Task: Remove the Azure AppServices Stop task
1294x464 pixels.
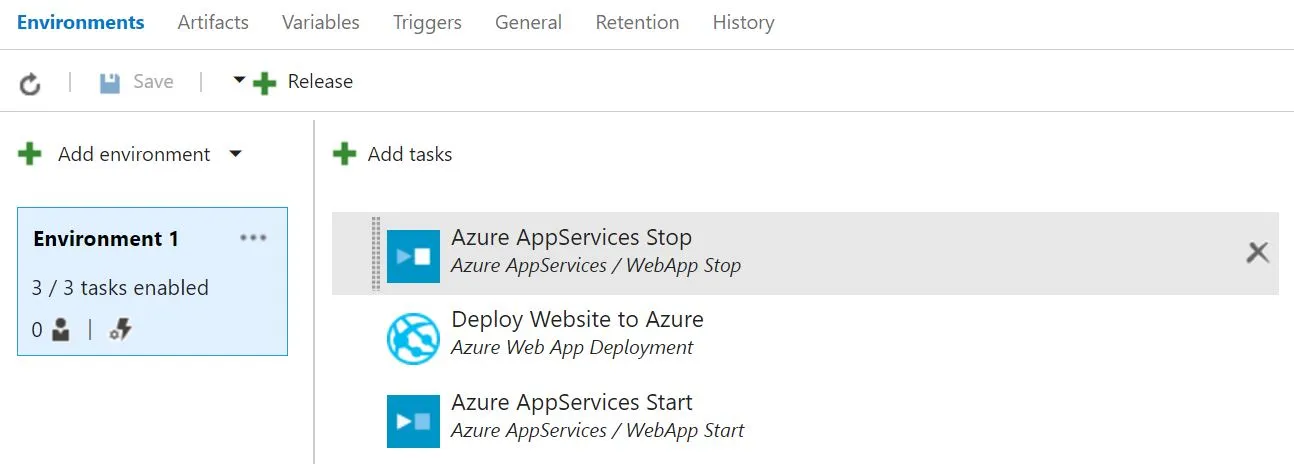Action: tap(1257, 253)
